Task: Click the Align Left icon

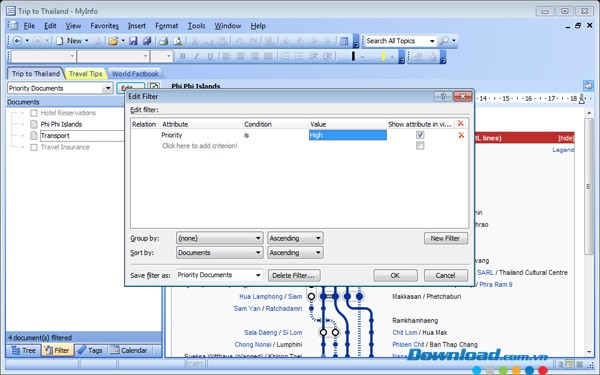Action: (227, 56)
